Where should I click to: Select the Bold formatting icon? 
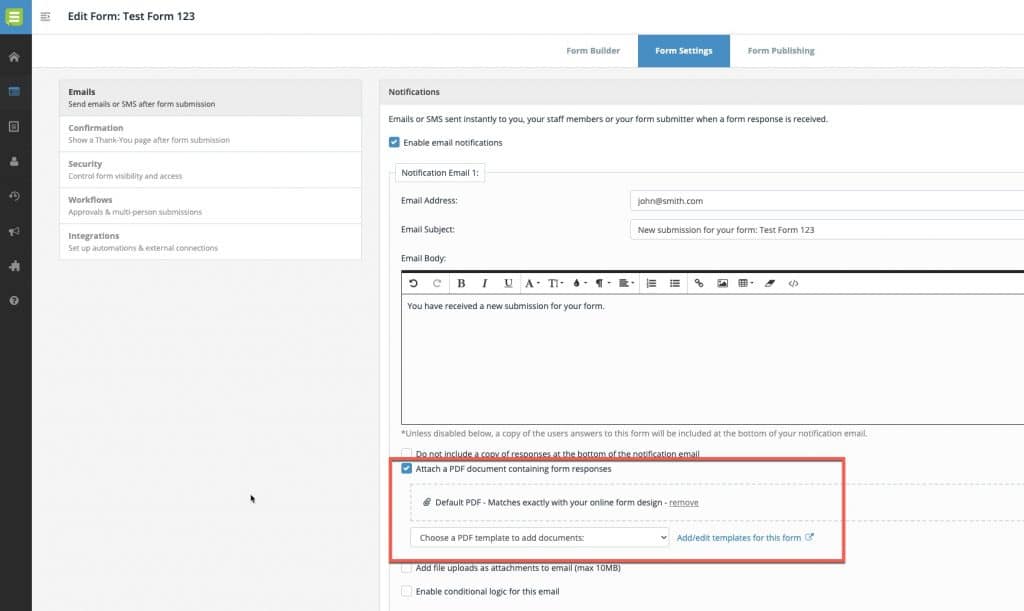[460, 283]
